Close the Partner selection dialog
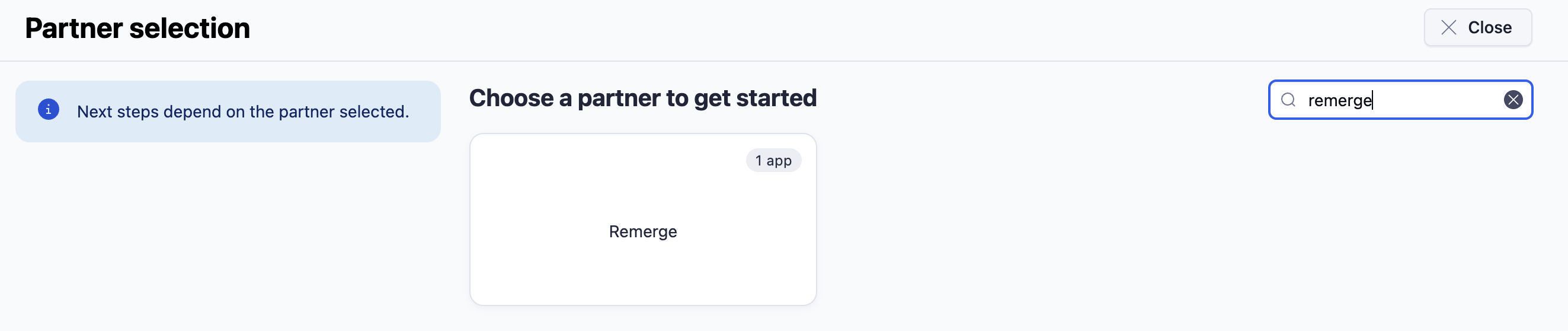The height and width of the screenshot is (331, 1568). [1477, 27]
